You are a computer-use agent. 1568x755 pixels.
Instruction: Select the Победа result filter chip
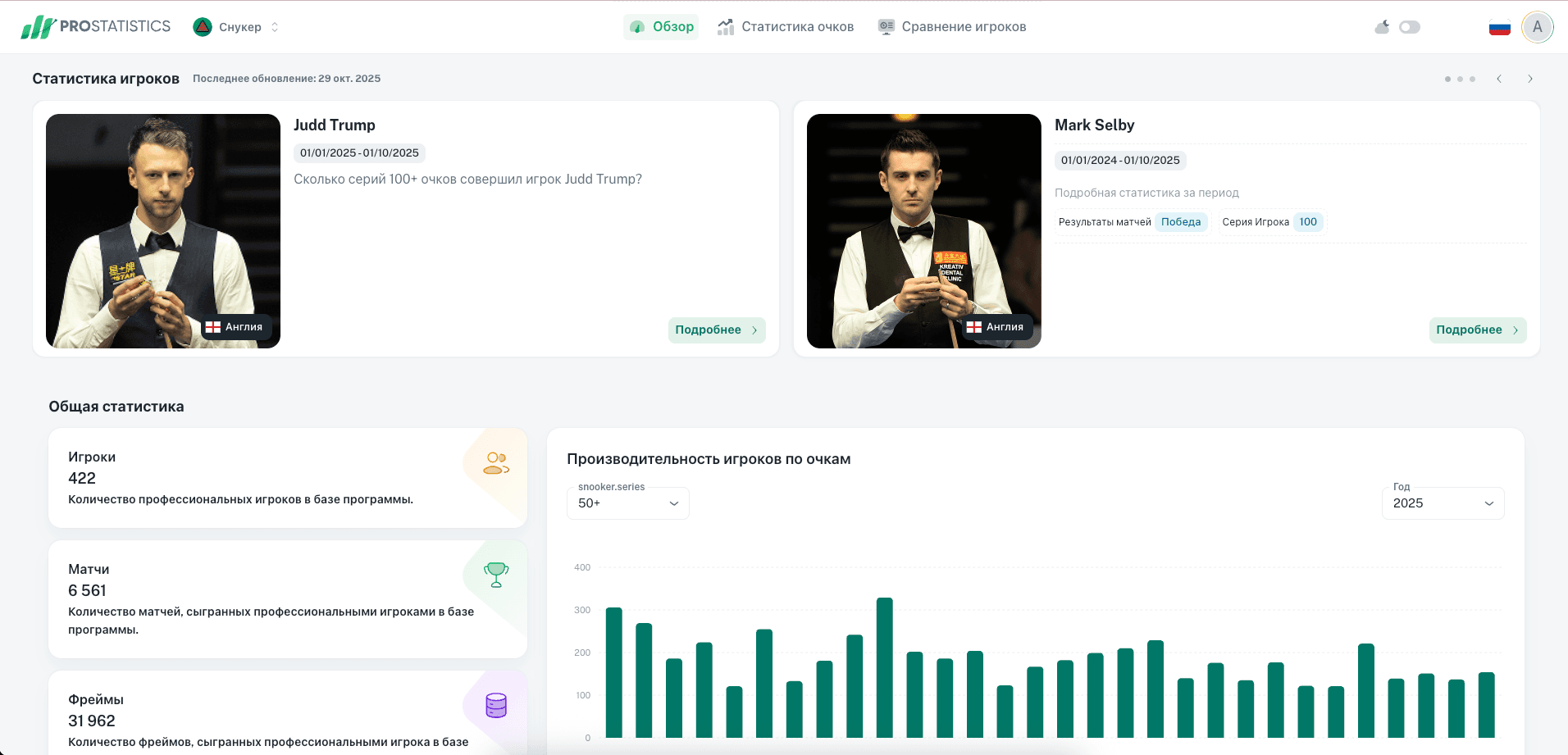[x=1181, y=221]
